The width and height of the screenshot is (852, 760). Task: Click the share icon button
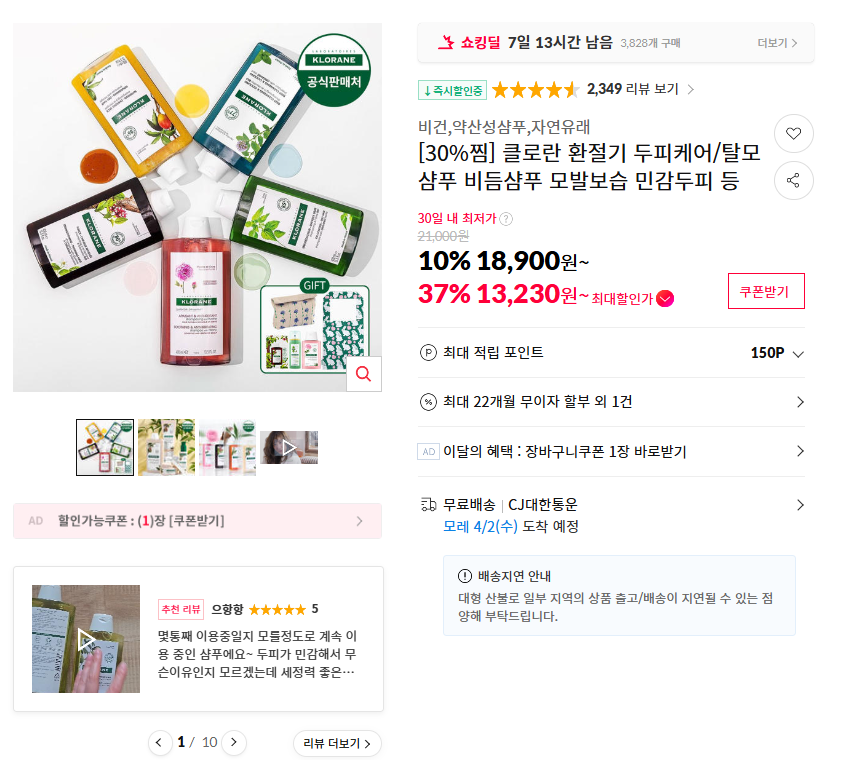[x=794, y=181]
